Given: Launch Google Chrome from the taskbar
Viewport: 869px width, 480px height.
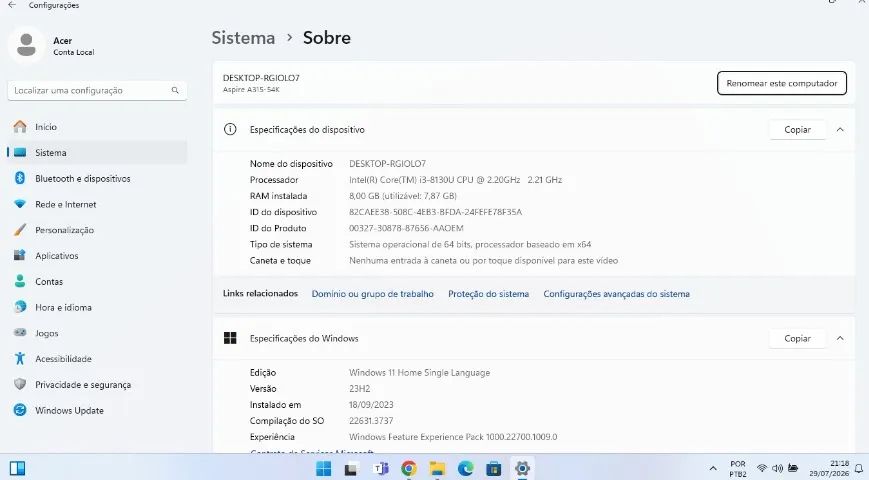Looking at the screenshot, I should [408, 469].
